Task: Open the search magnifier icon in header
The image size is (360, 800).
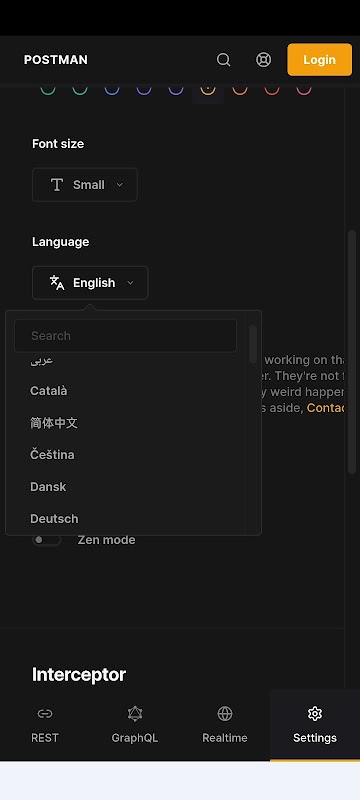Action: point(223,60)
